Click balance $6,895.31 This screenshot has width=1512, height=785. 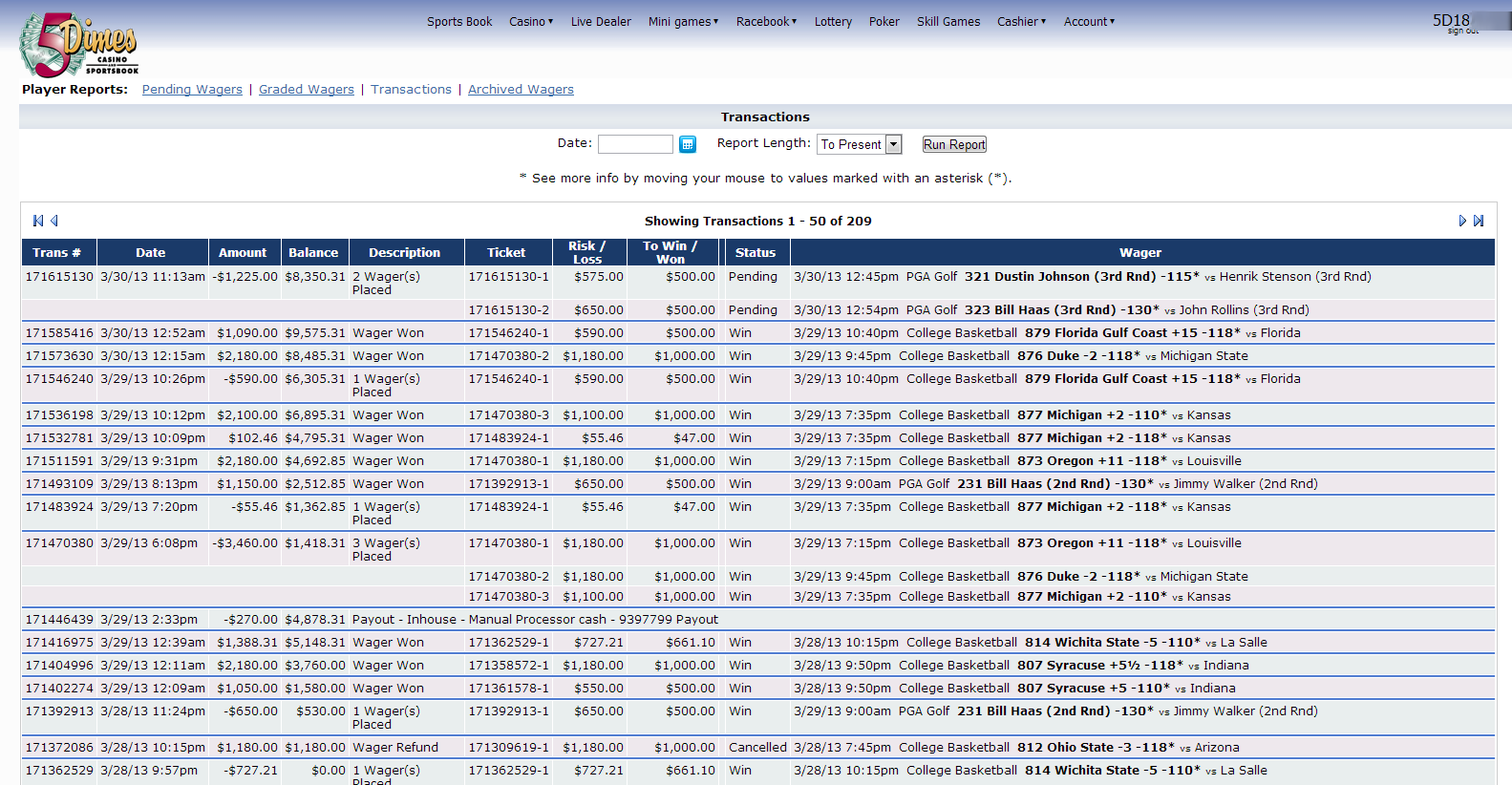315,415
